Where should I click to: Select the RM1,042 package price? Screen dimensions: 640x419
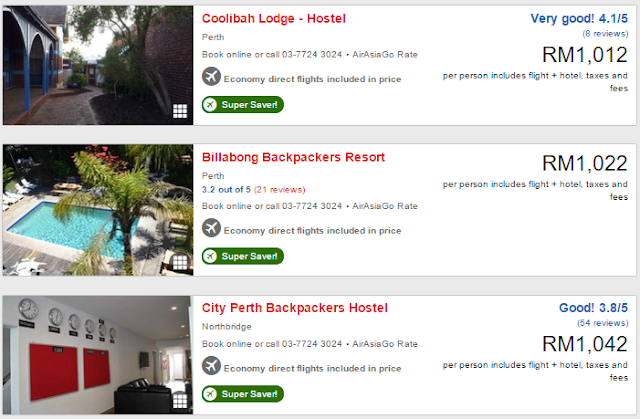click(x=584, y=344)
